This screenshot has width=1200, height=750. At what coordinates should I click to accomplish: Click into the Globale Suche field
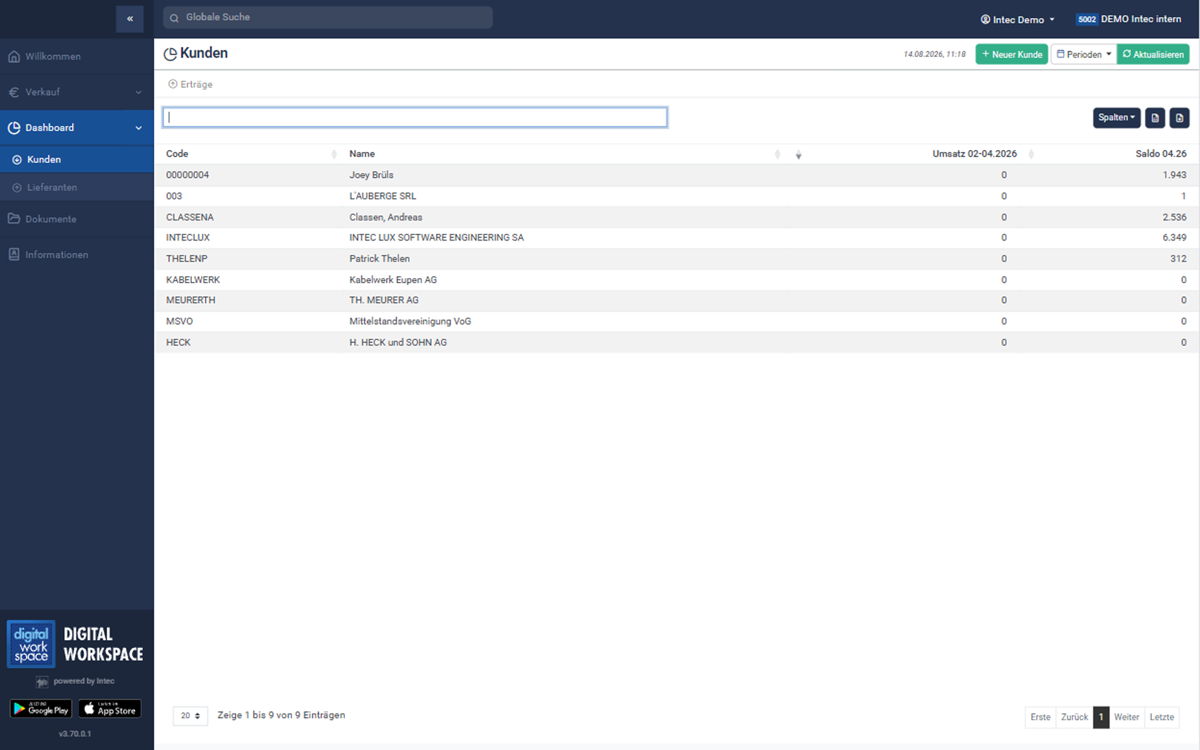click(x=328, y=17)
